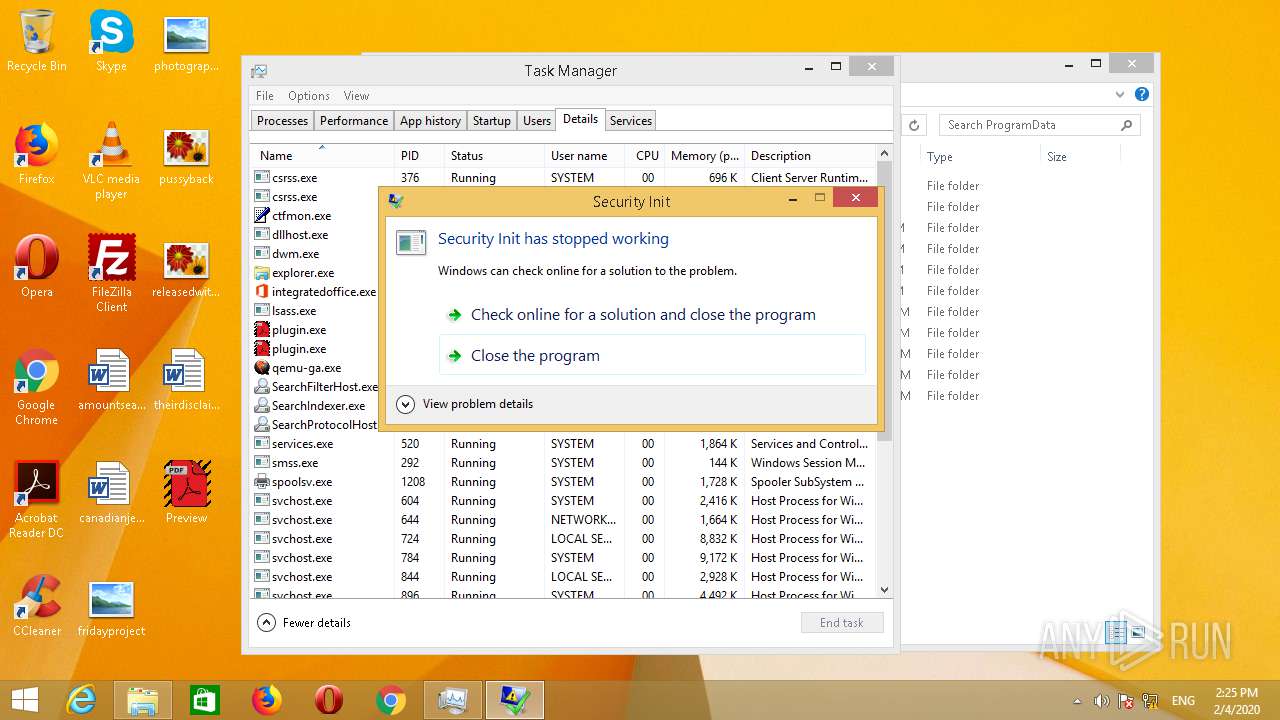1280x720 pixels.
Task: Click the Task Manager vertical scrollbar
Action: pos(883,370)
